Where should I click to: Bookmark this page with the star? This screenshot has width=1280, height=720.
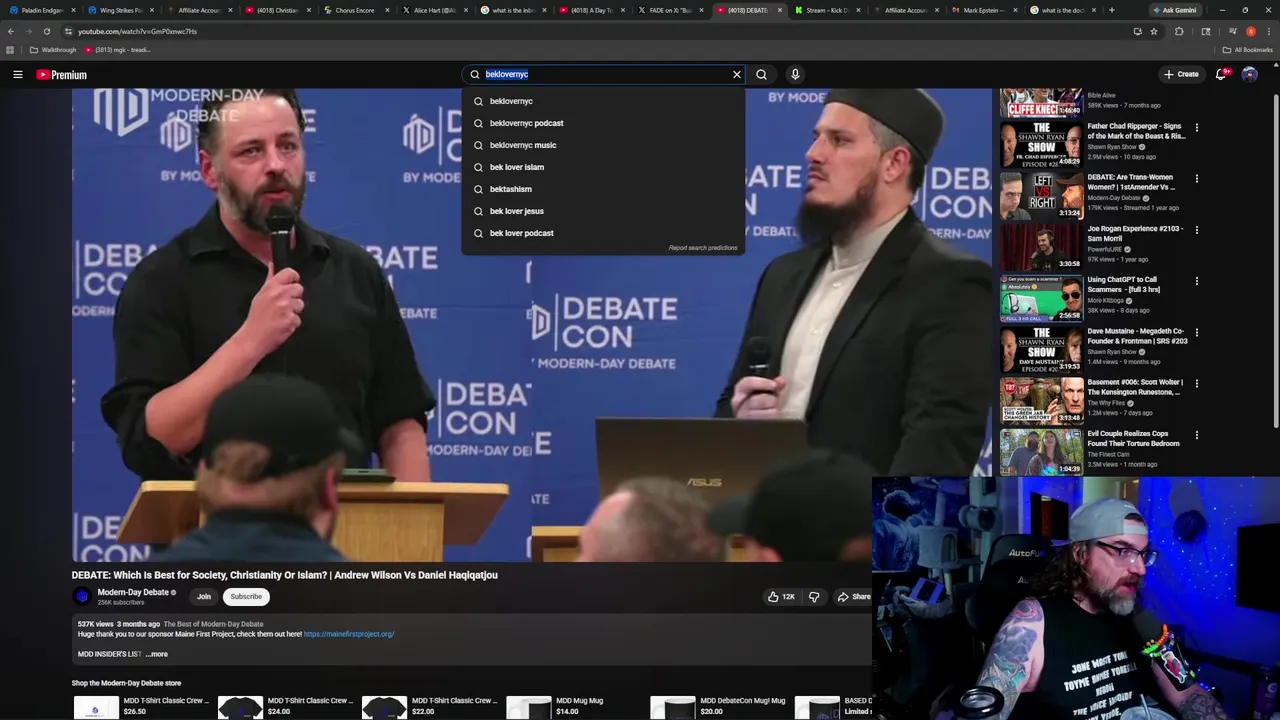pyautogui.click(x=1154, y=31)
